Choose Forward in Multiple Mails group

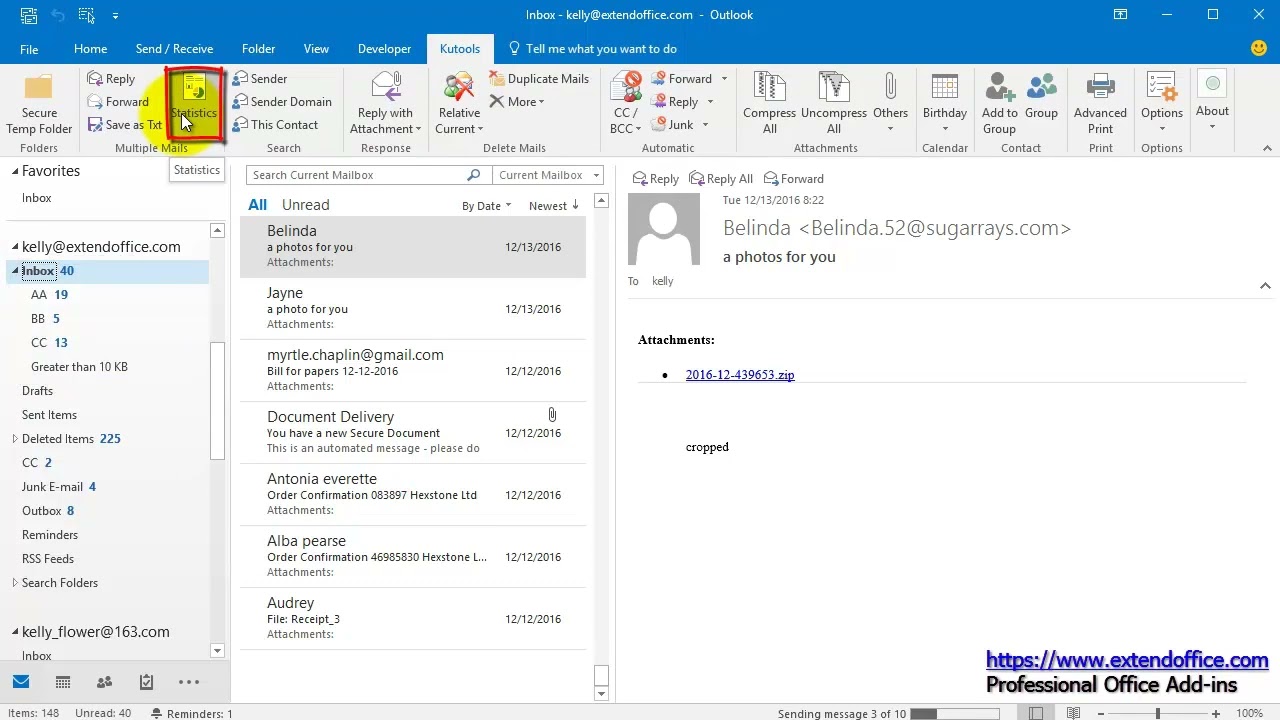pos(118,102)
